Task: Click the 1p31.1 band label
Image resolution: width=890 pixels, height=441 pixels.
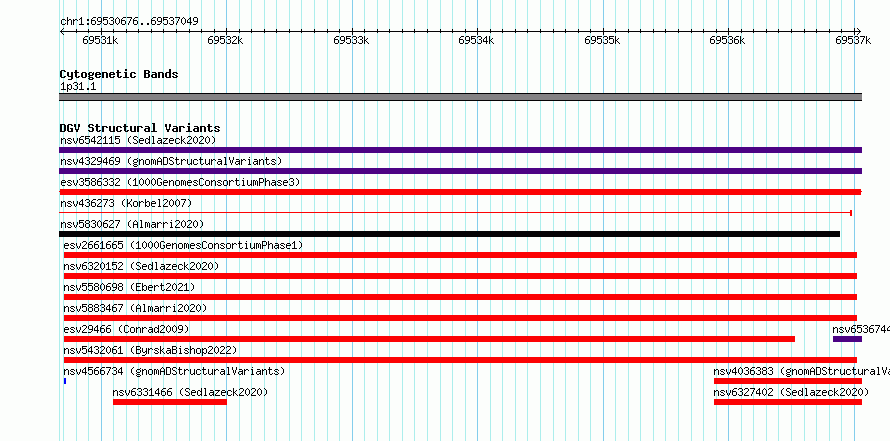Action: (x=78, y=87)
